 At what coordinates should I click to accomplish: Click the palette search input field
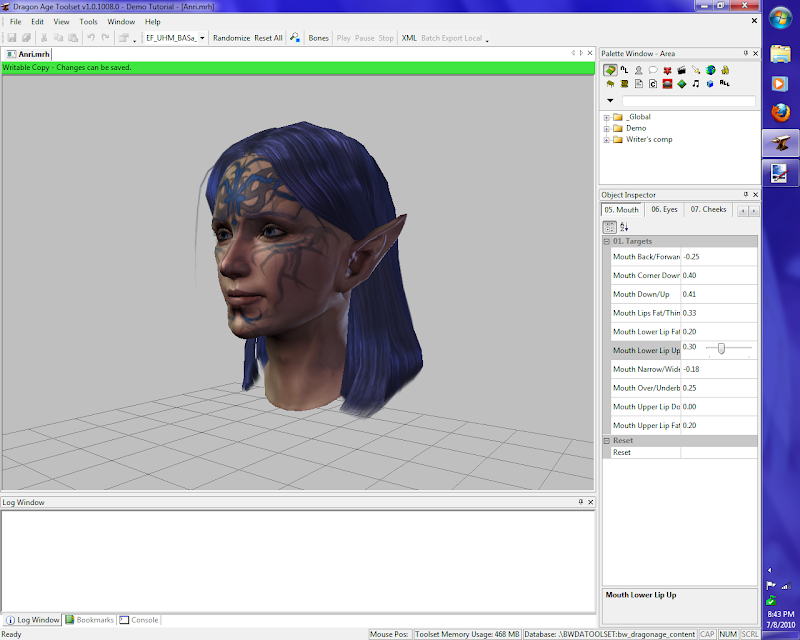pyautogui.click(x=688, y=101)
